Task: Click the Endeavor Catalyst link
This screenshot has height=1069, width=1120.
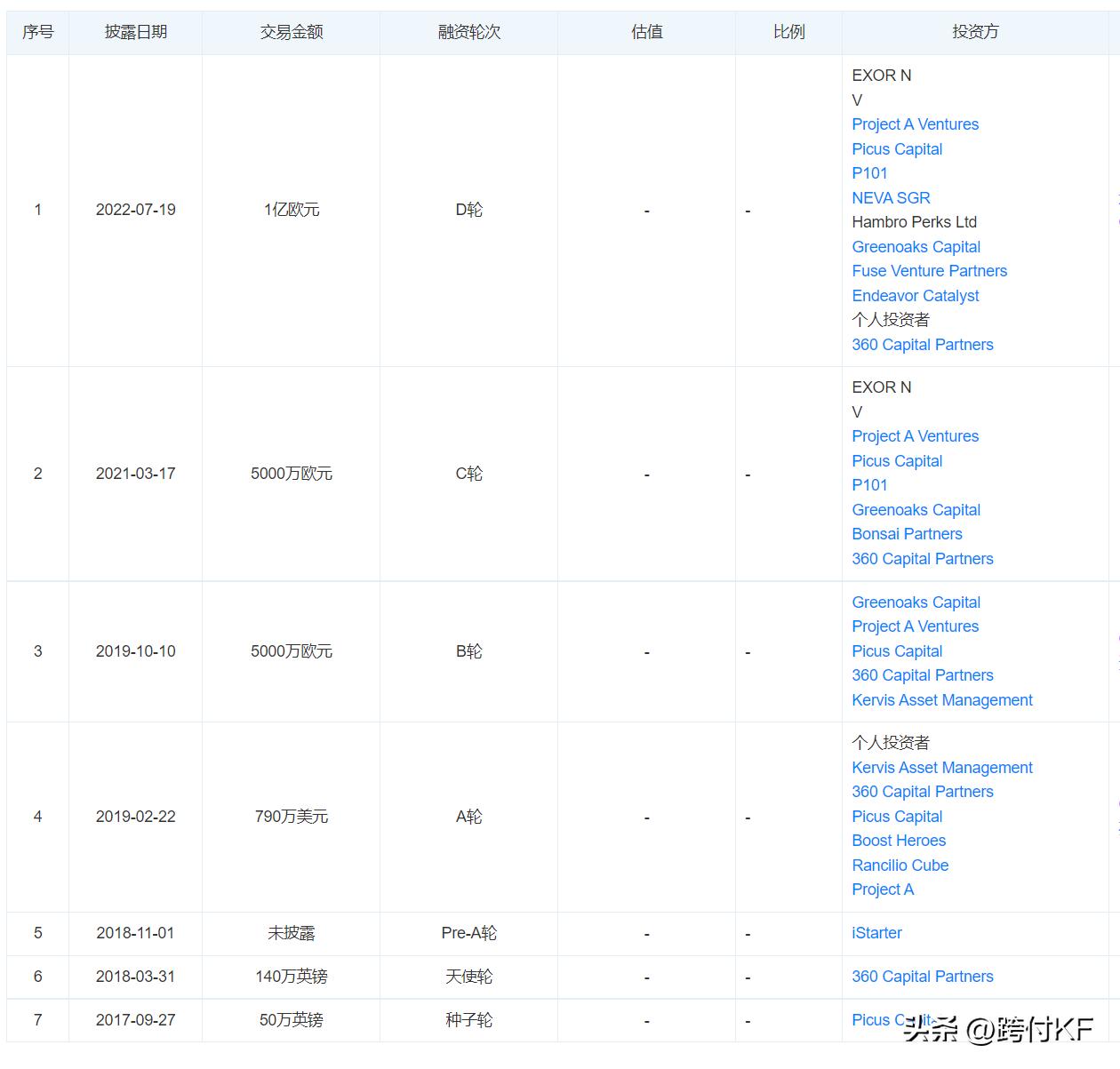Action: click(915, 296)
